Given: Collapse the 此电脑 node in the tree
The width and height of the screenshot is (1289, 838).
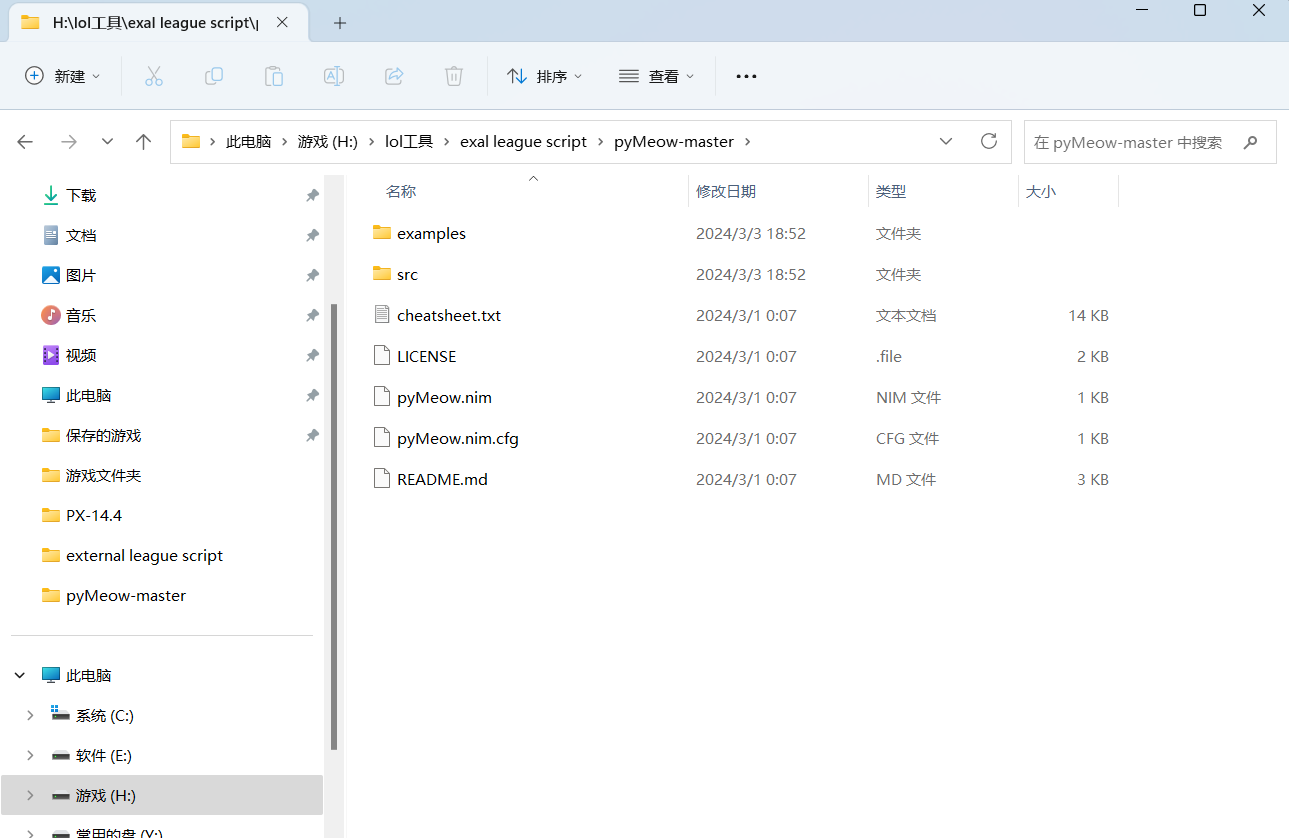Looking at the screenshot, I should (x=18, y=675).
